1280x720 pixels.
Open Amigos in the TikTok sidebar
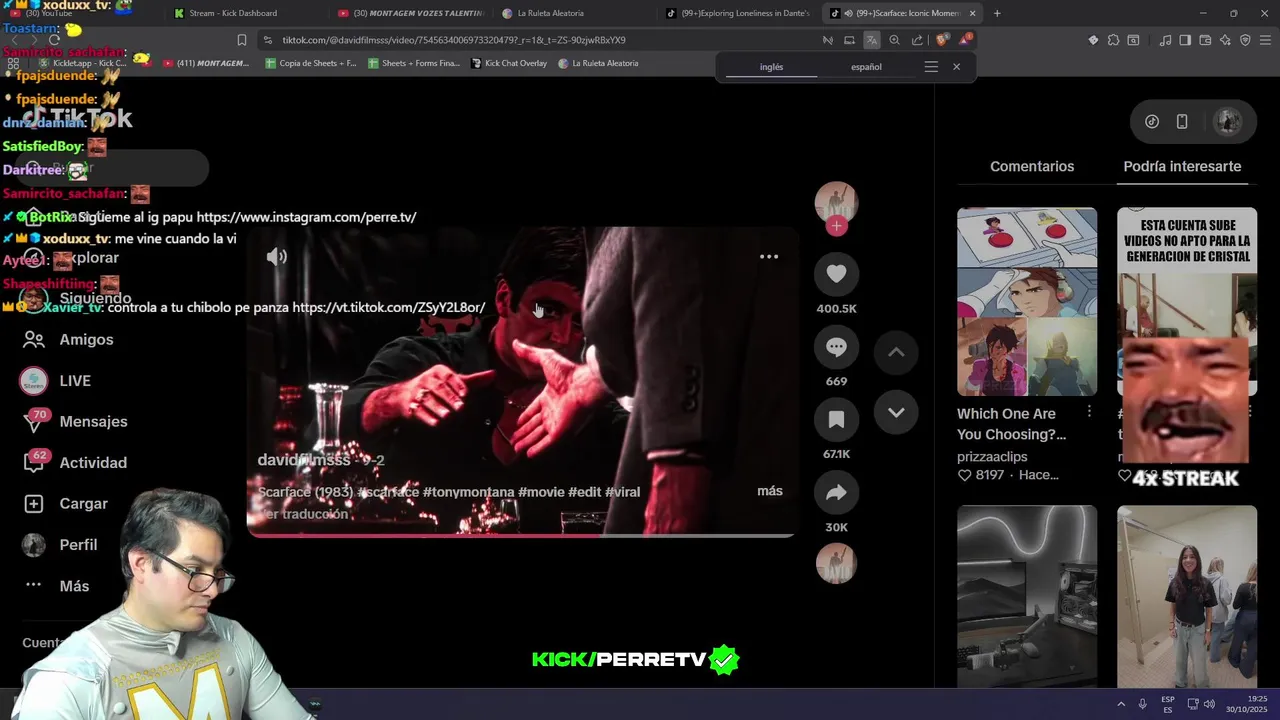tap(68, 340)
